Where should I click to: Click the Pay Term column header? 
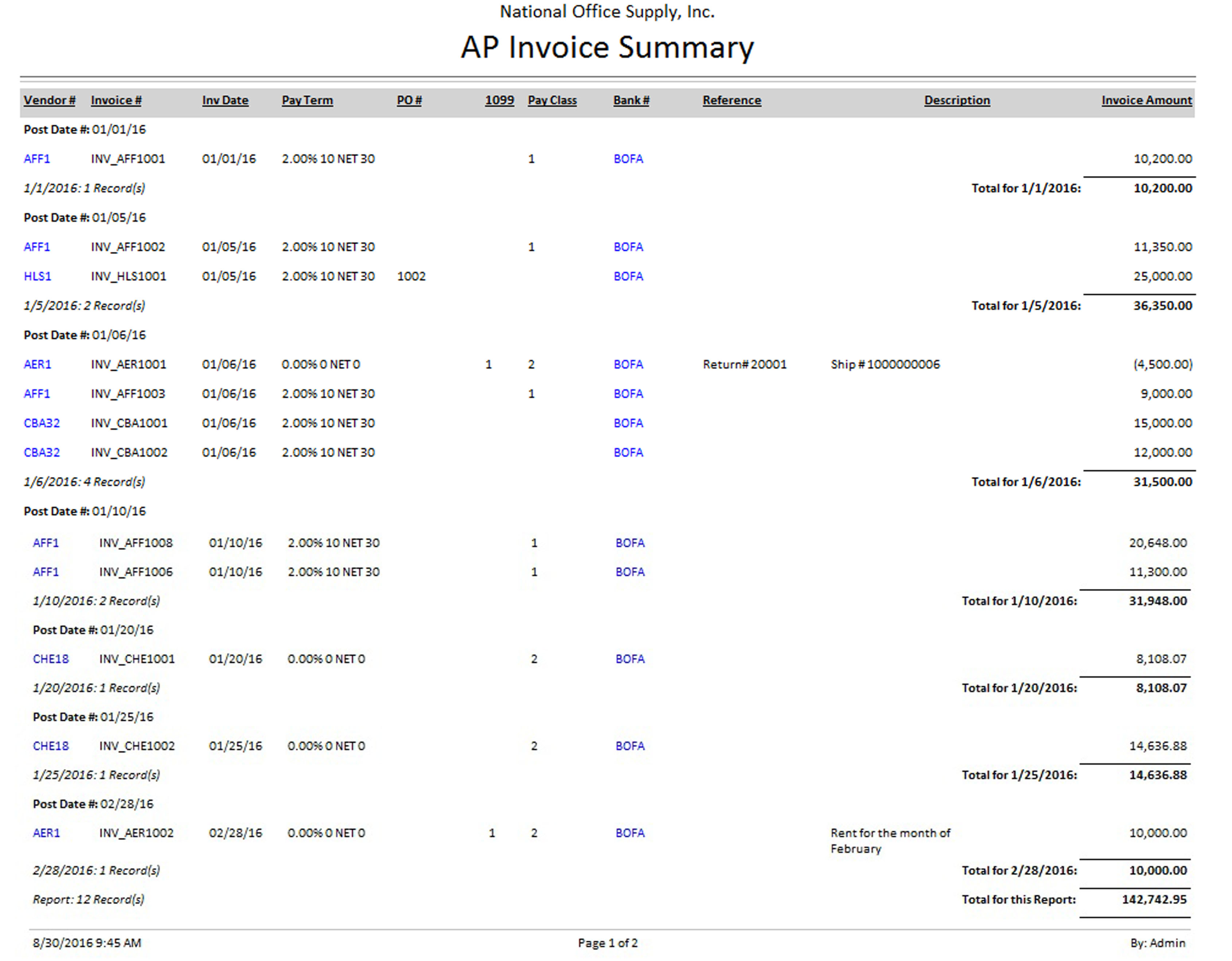point(307,100)
